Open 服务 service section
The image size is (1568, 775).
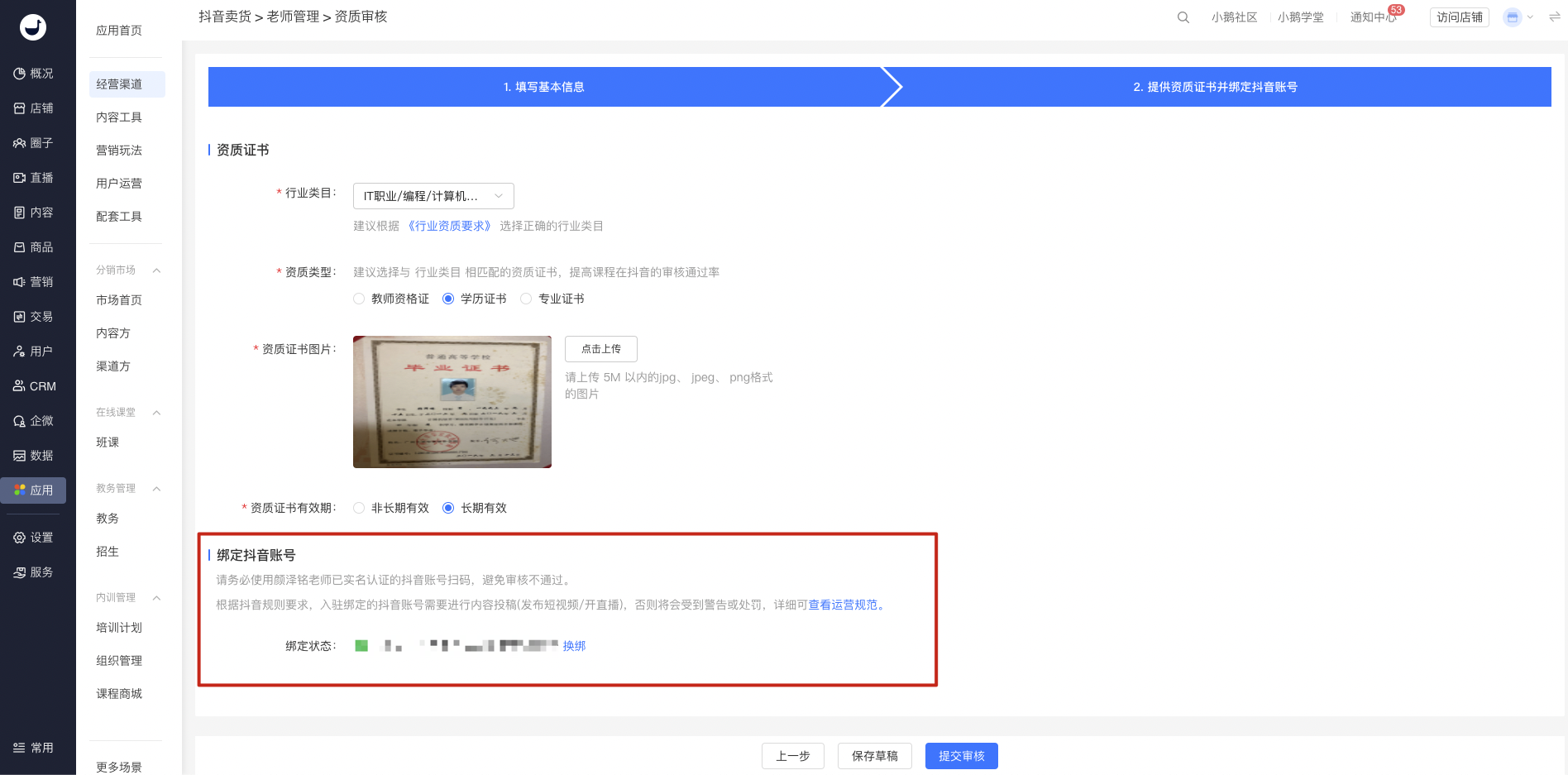point(33,572)
